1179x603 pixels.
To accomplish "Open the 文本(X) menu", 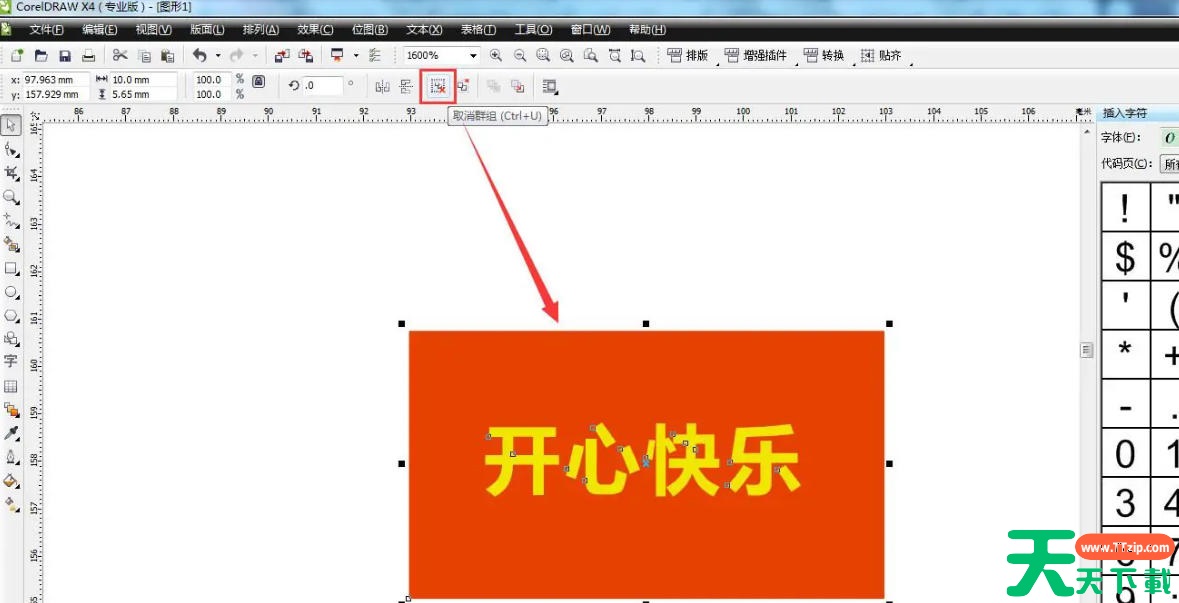I will point(424,30).
